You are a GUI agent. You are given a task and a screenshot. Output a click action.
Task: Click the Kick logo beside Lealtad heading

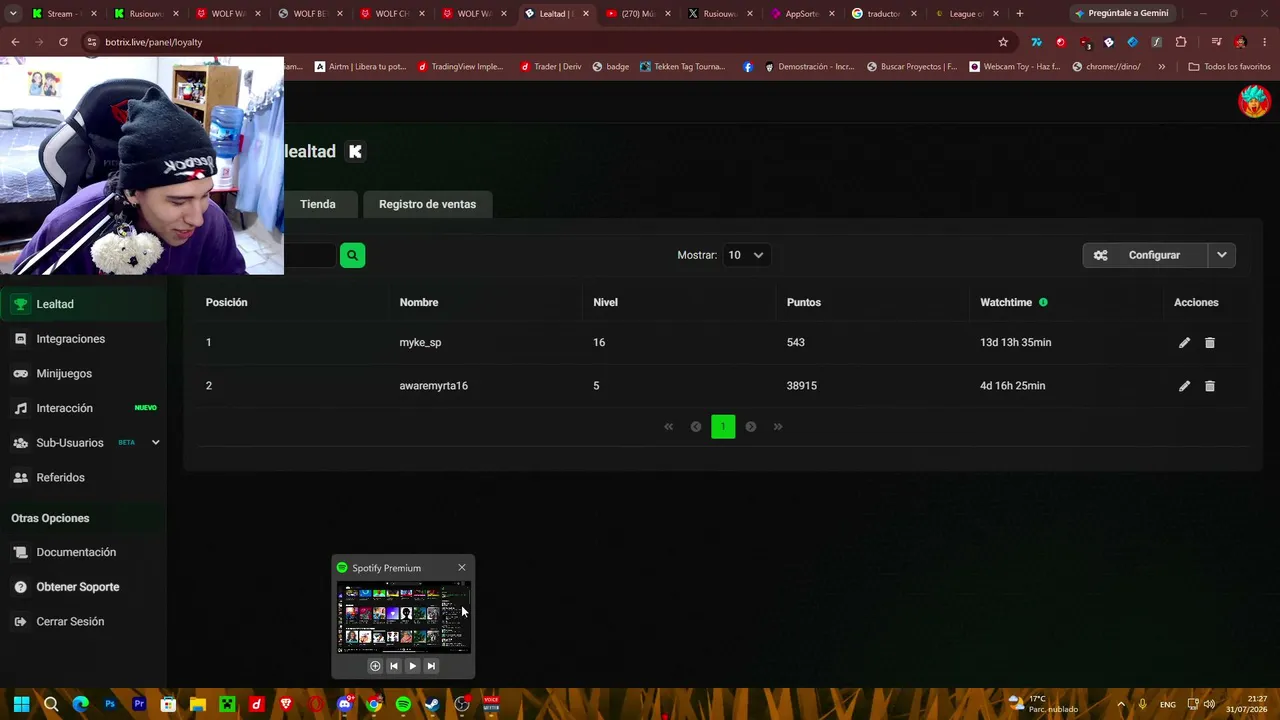tap(355, 152)
